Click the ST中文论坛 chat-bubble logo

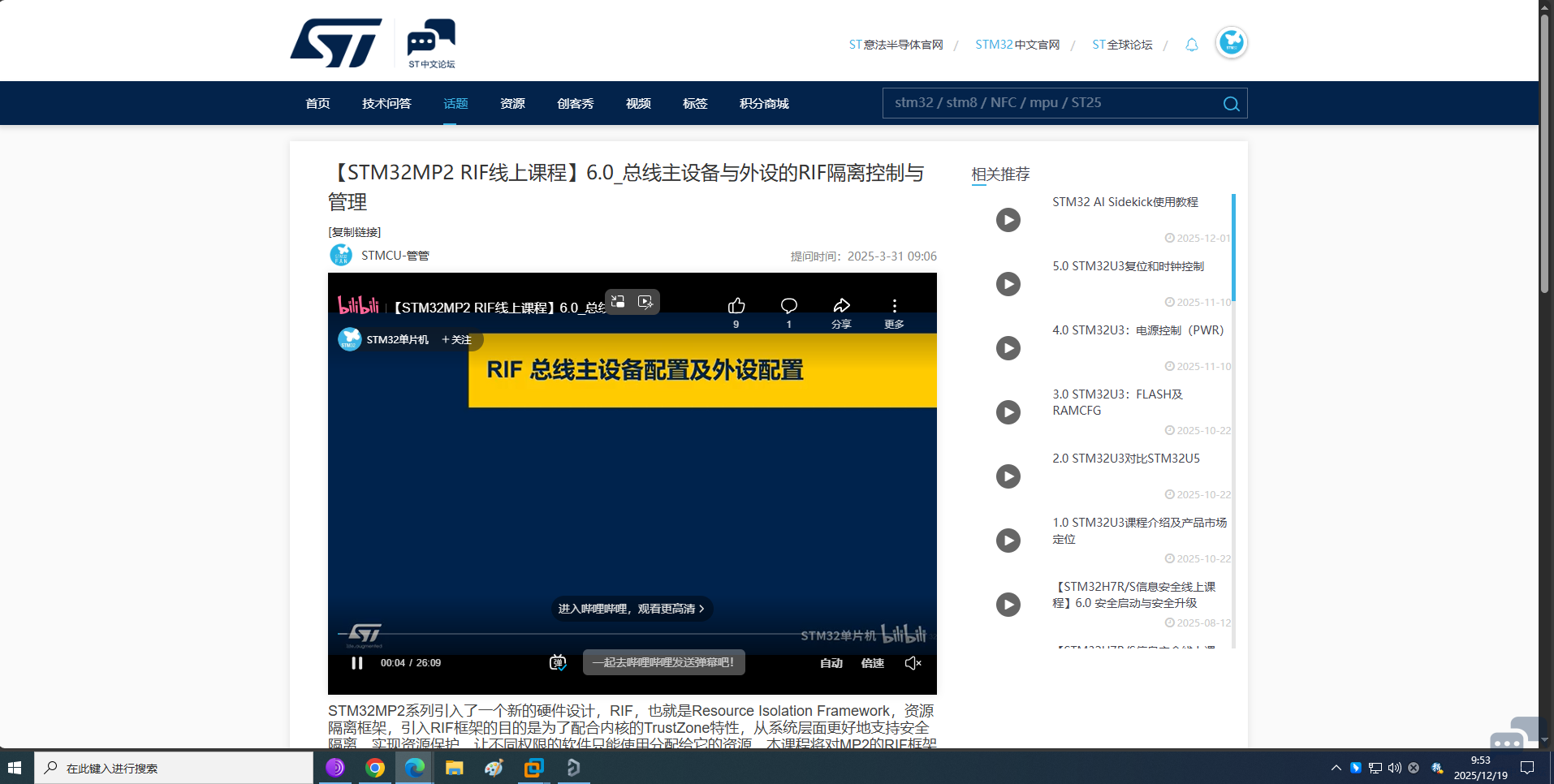[431, 43]
